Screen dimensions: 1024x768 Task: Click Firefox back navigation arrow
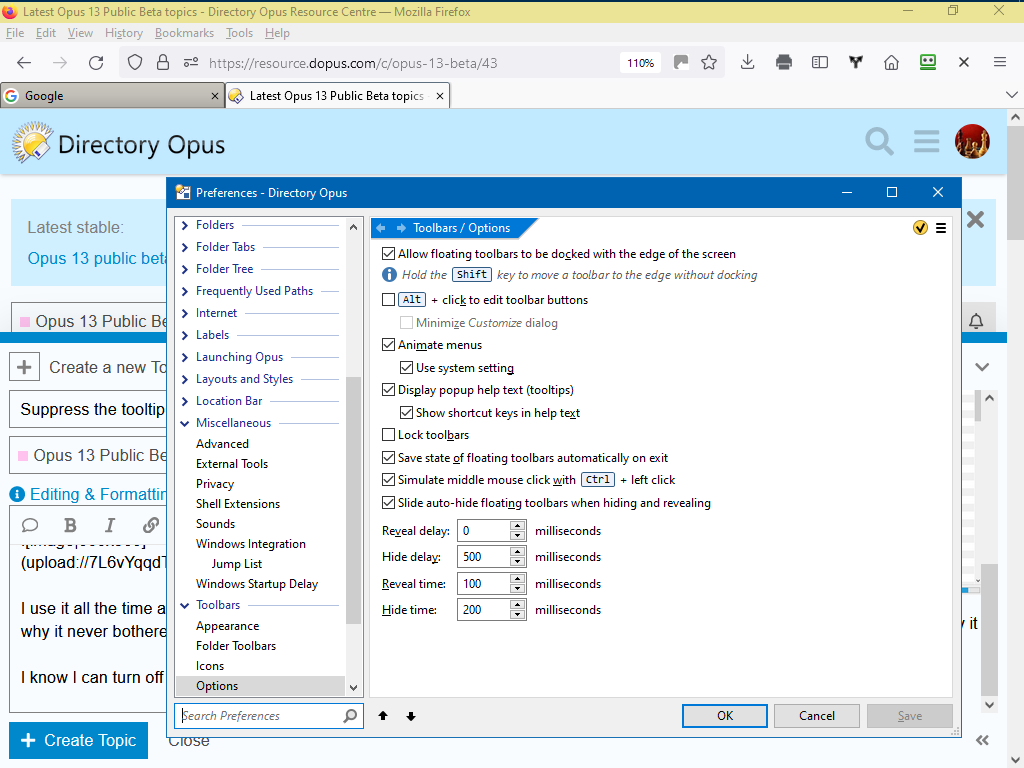pyautogui.click(x=24, y=63)
